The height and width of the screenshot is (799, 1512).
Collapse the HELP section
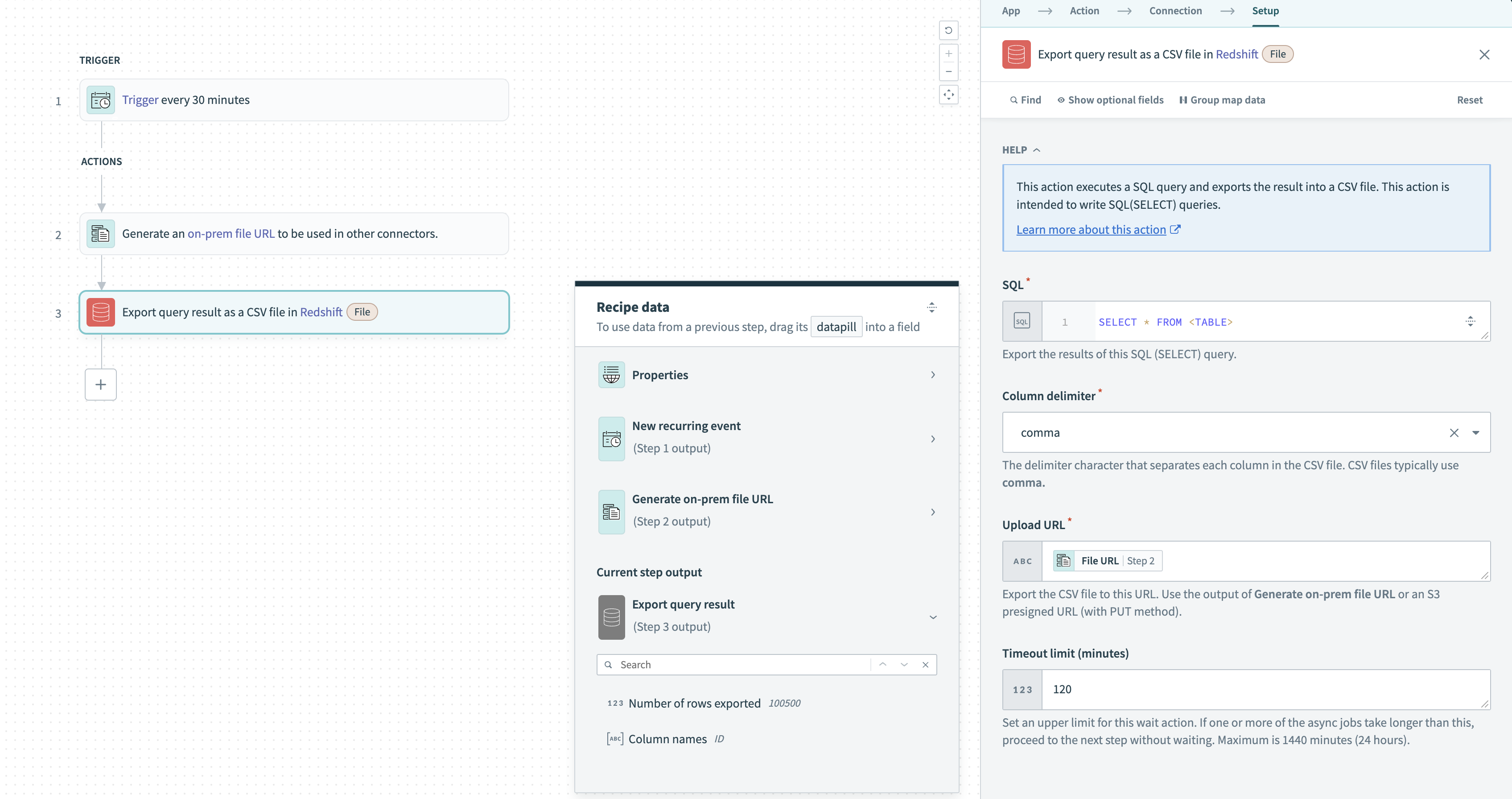click(1037, 150)
